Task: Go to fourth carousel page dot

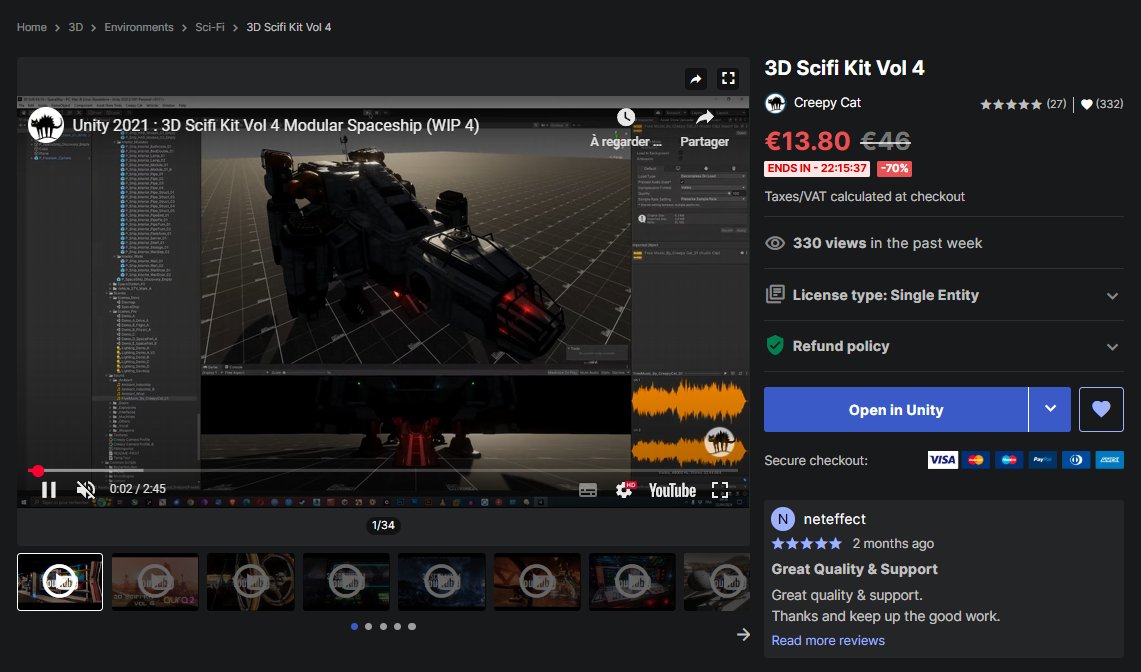Action: 397,626
